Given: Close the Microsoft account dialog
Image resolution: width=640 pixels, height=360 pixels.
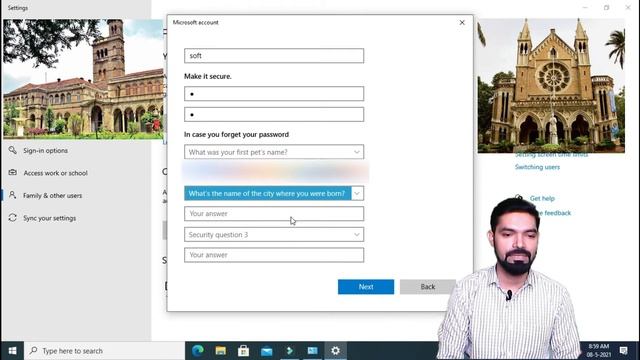Looking at the screenshot, I should [462, 22].
